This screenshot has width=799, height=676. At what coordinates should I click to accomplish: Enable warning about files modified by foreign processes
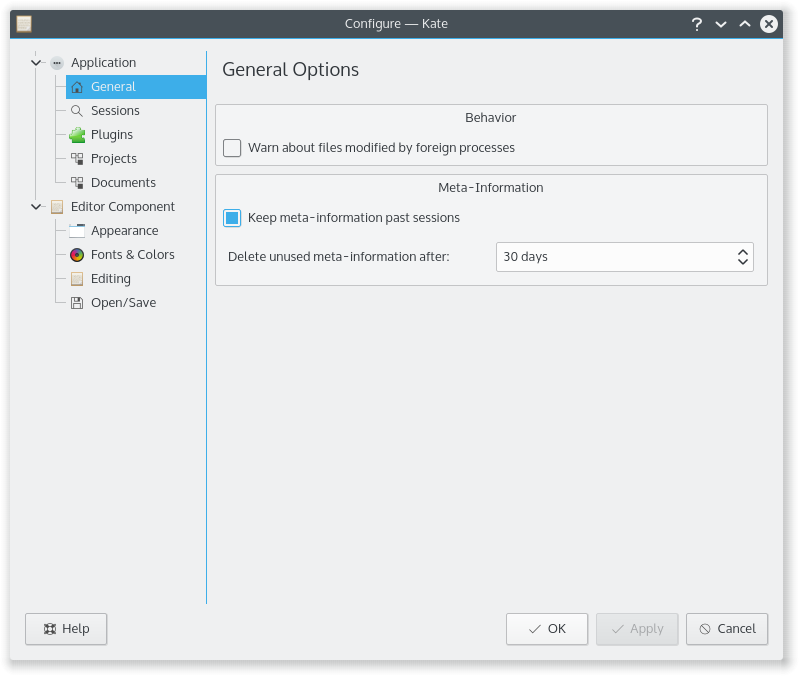point(232,148)
